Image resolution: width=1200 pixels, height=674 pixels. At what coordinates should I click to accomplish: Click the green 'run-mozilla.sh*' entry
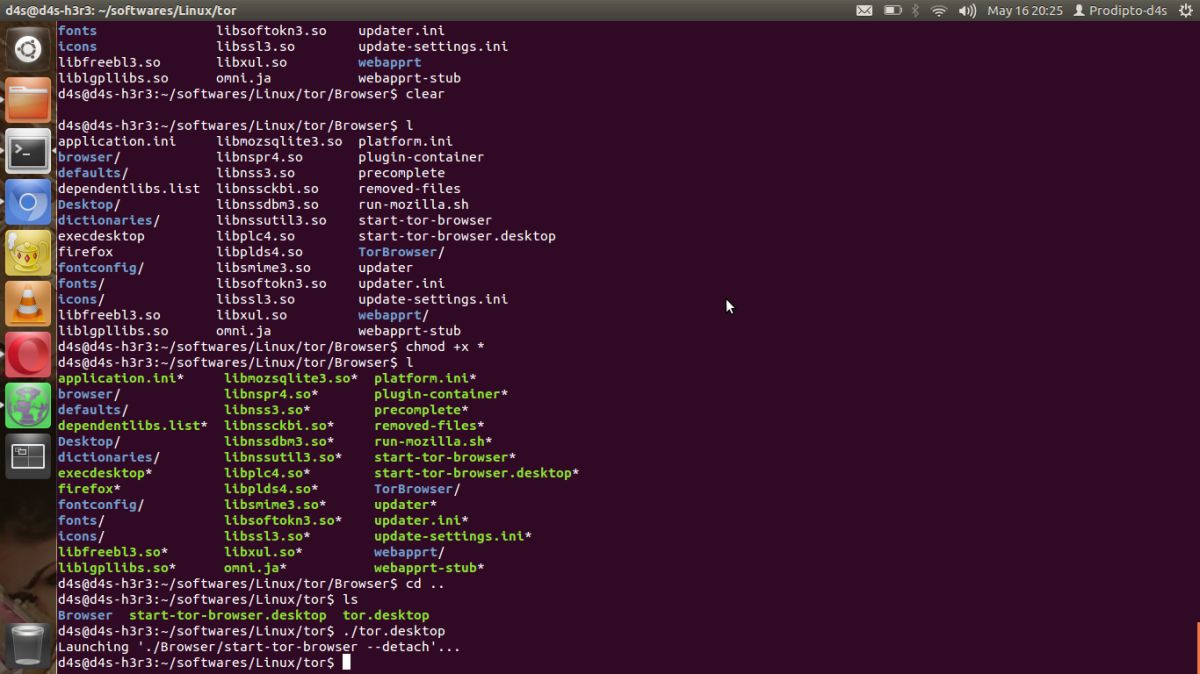[433, 441]
